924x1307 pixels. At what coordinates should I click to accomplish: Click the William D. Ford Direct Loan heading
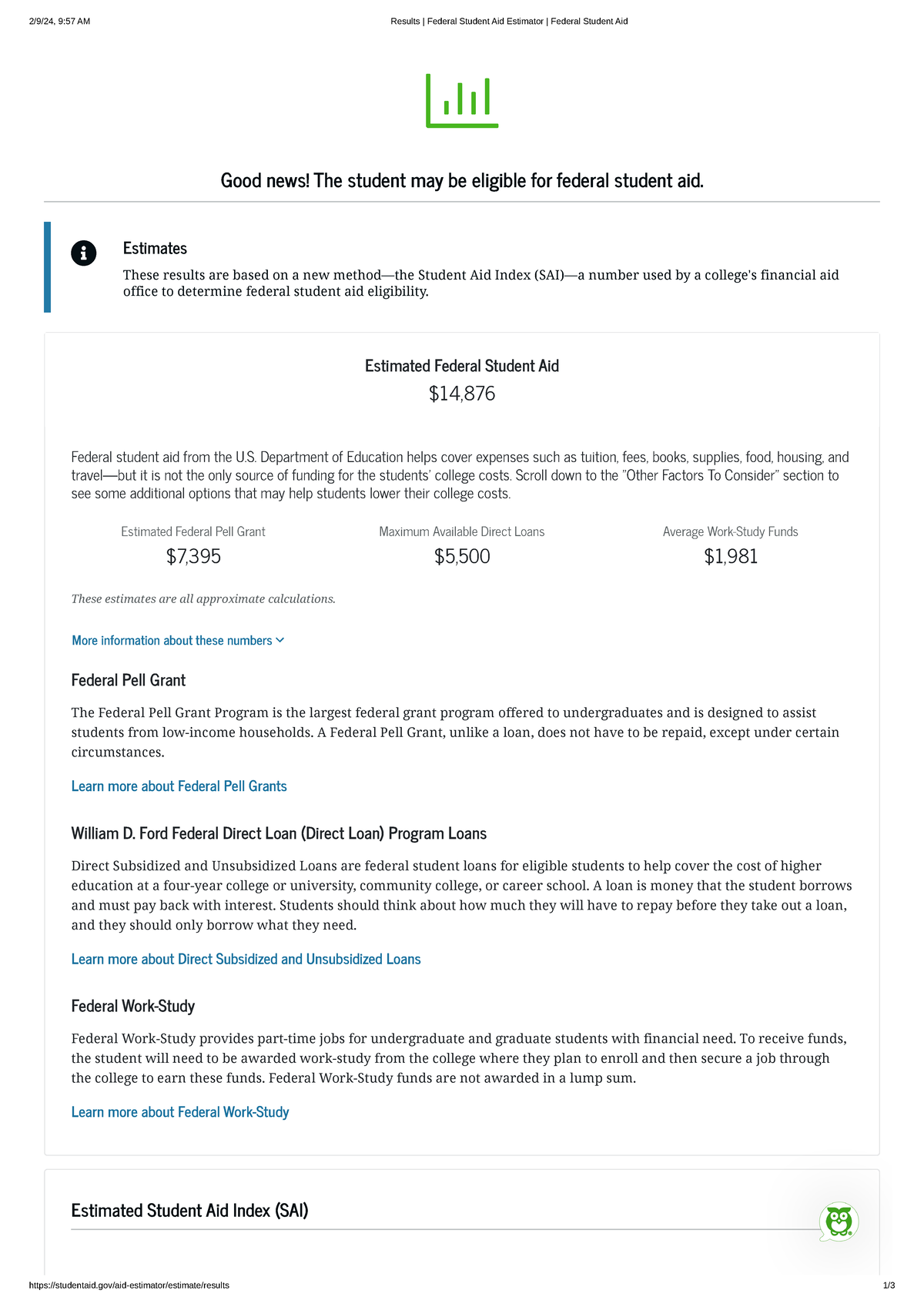(x=279, y=834)
